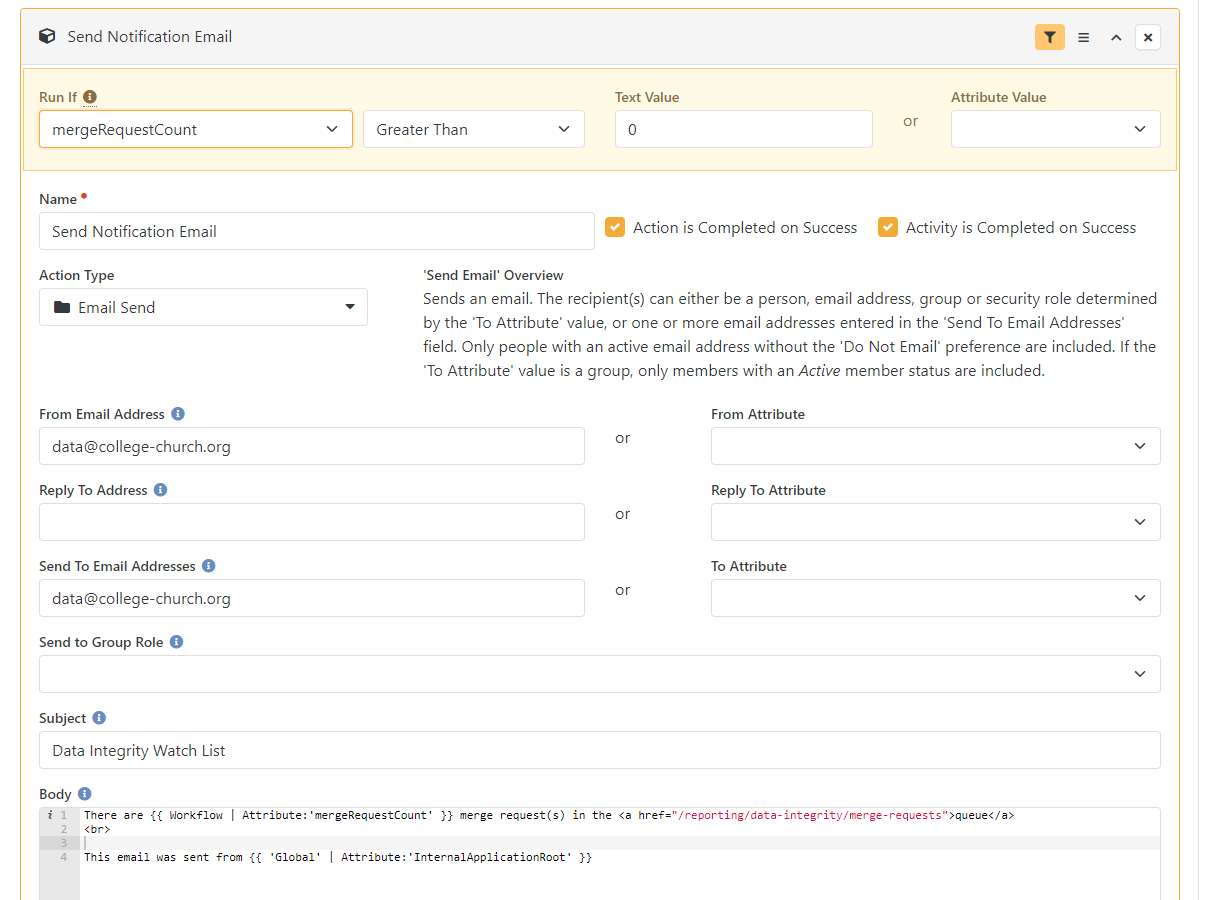Click line 4 of the Body code editor
This screenshot has width=1216, height=900.
coord(338,857)
